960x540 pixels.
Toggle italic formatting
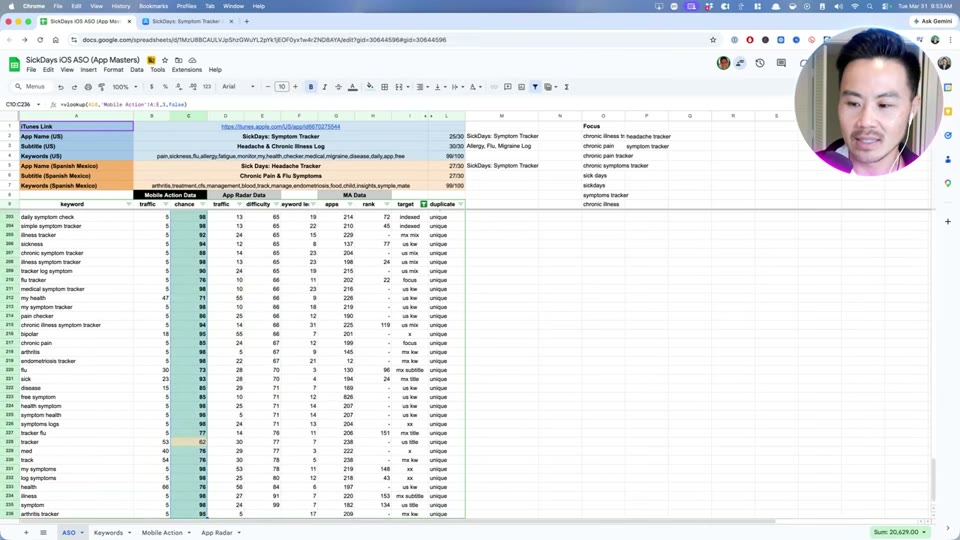(x=324, y=87)
